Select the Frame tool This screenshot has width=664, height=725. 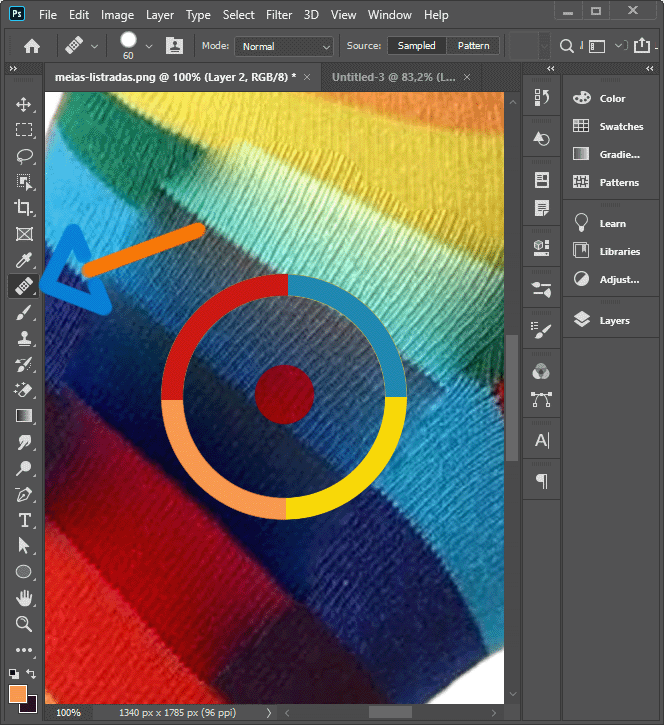[24, 234]
